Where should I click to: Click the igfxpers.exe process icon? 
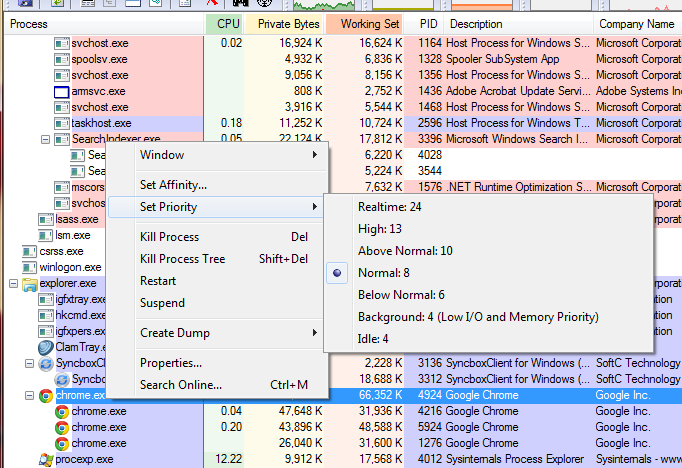coord(46,331)
